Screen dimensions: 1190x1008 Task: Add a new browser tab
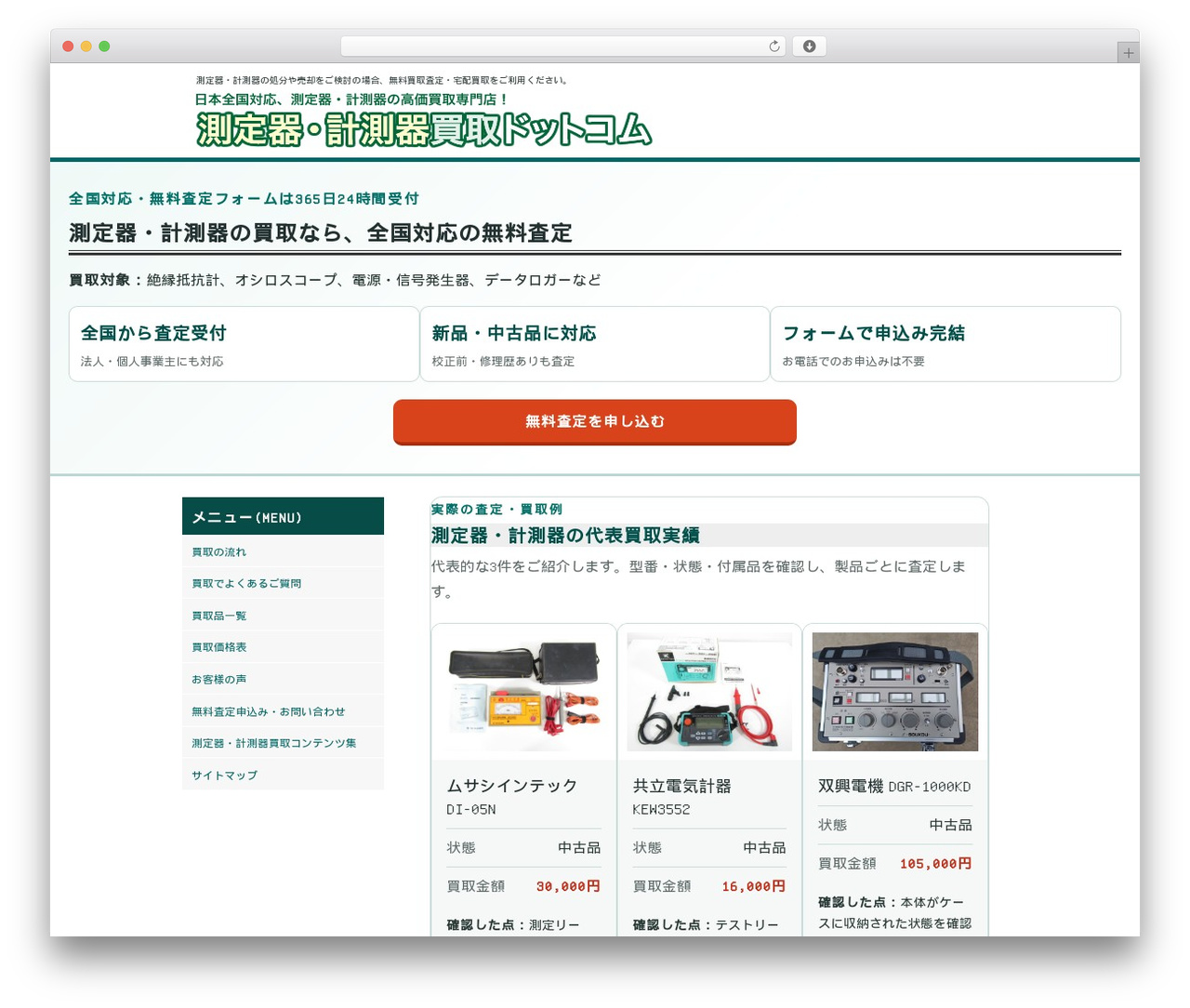point(1128,53)
